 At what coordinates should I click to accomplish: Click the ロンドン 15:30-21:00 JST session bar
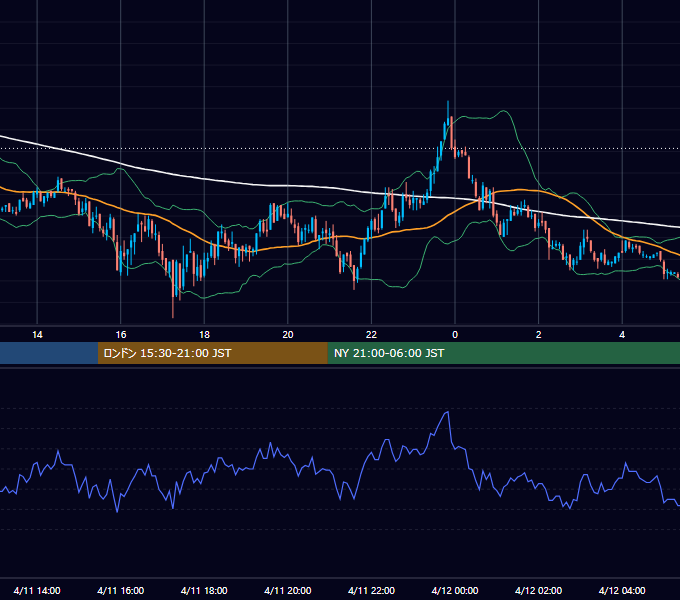point(212,353)
